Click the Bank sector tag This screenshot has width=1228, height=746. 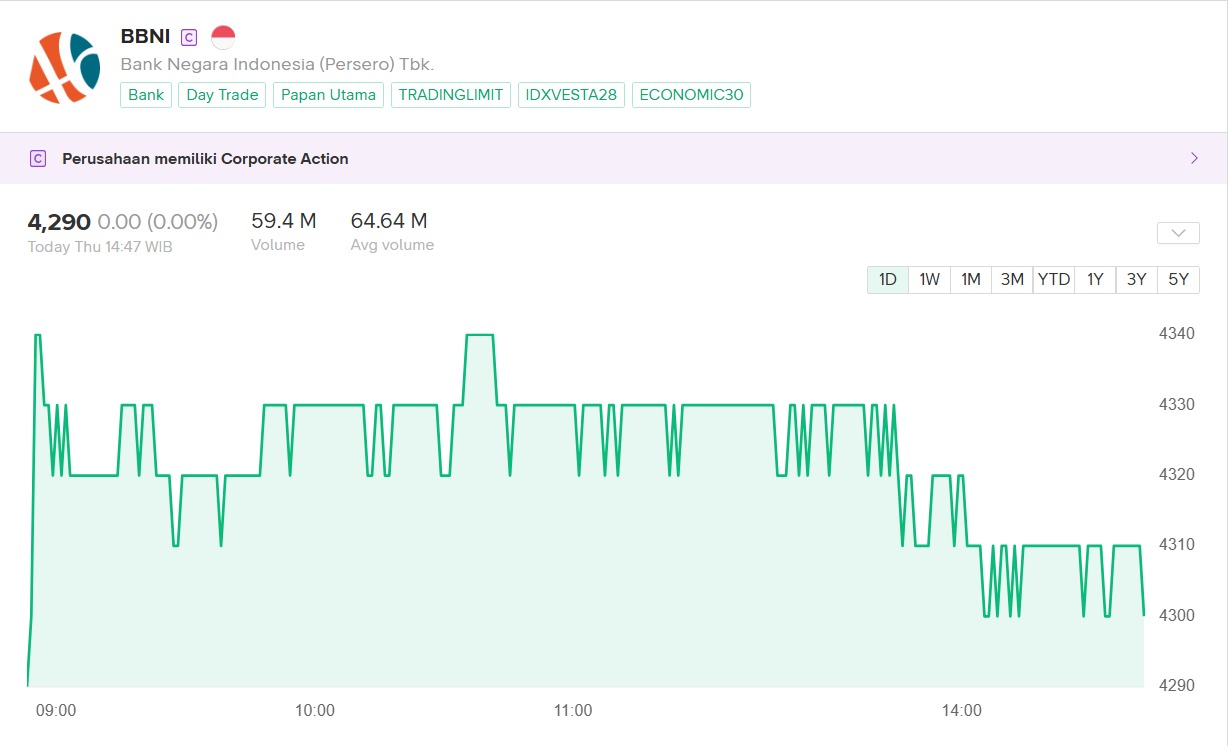[x=146, y=95]
